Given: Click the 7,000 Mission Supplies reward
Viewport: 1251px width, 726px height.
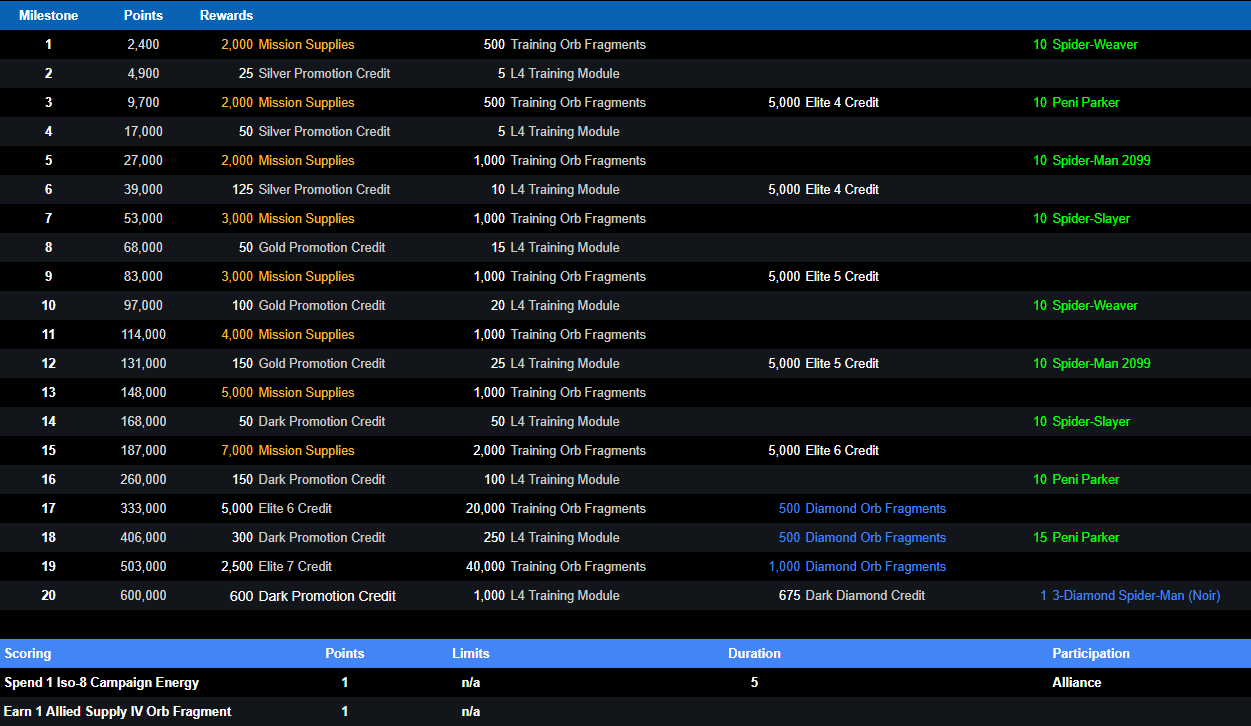Looking at the screenshot, I should point(288,451).
